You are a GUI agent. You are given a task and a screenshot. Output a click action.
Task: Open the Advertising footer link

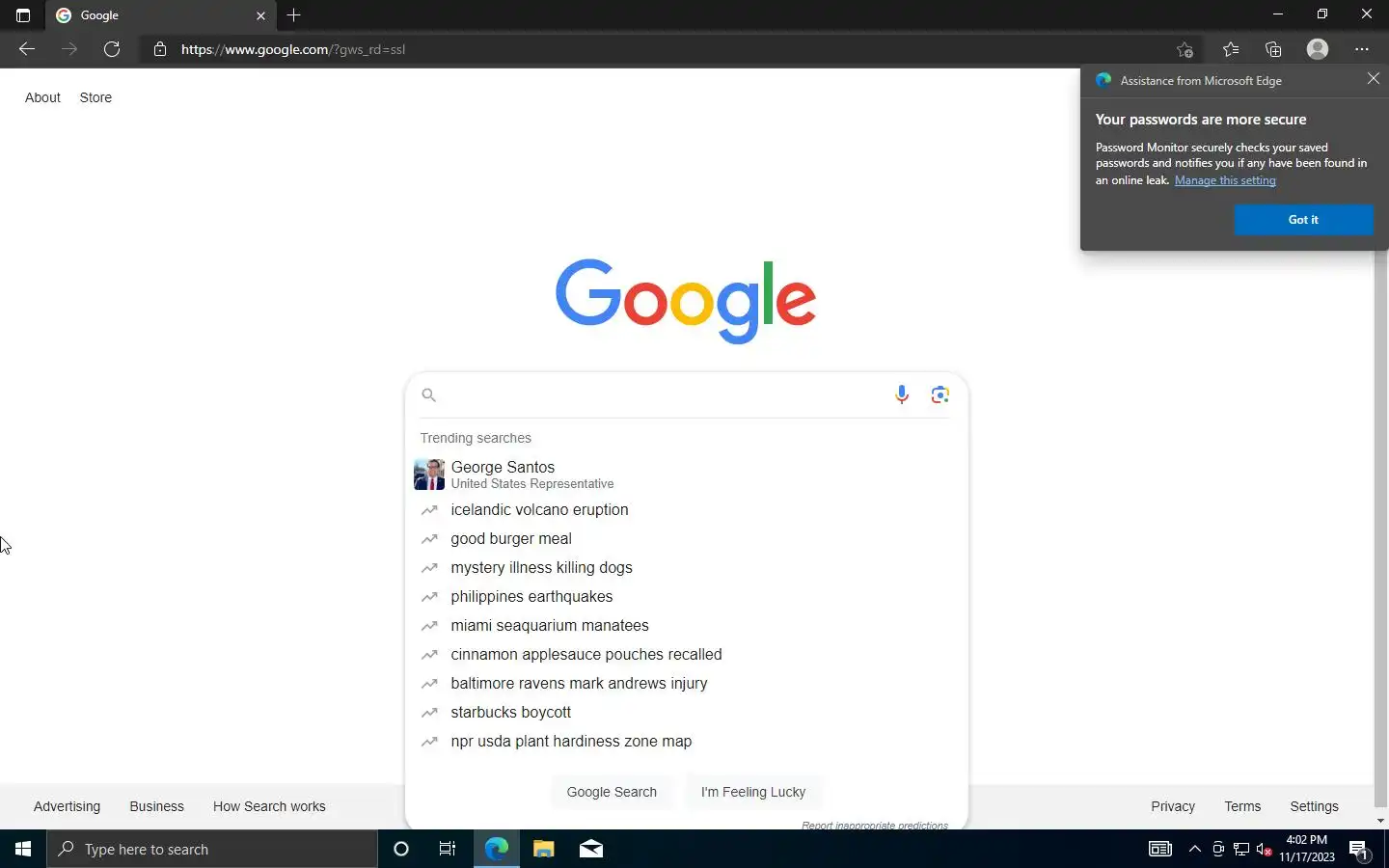coord(67,806)
